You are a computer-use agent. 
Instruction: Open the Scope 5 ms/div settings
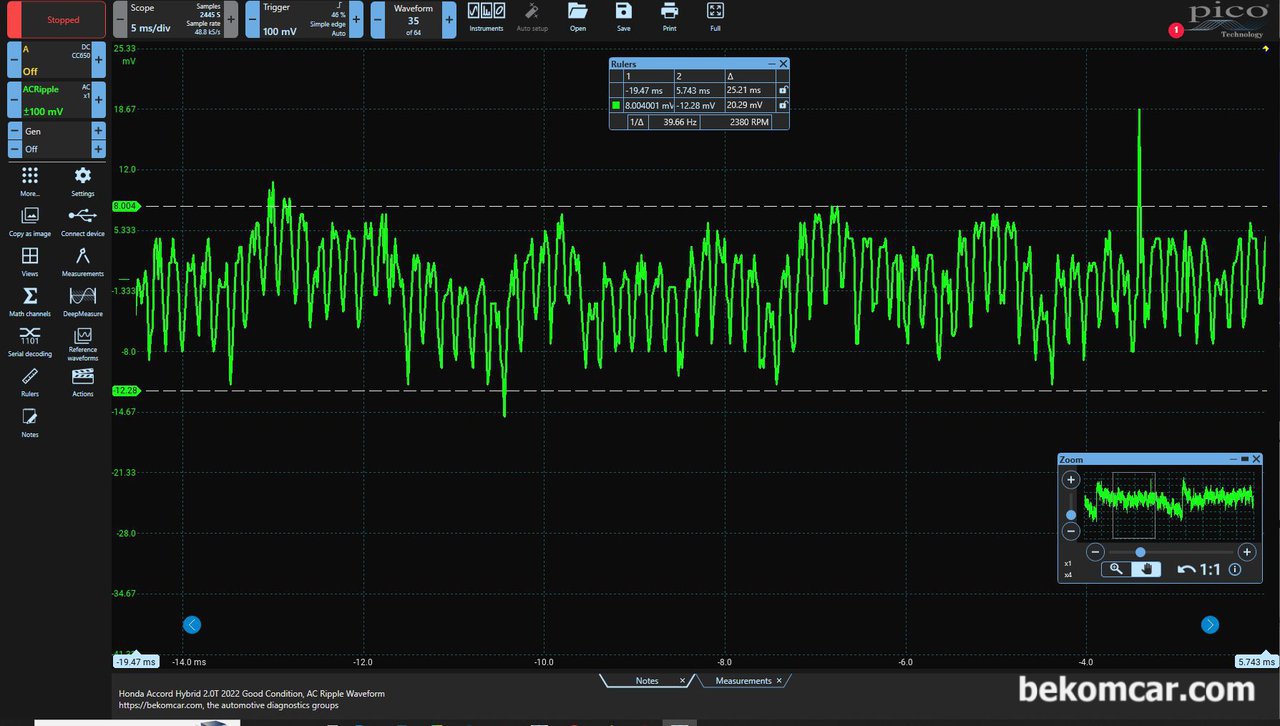coord(175,19)
